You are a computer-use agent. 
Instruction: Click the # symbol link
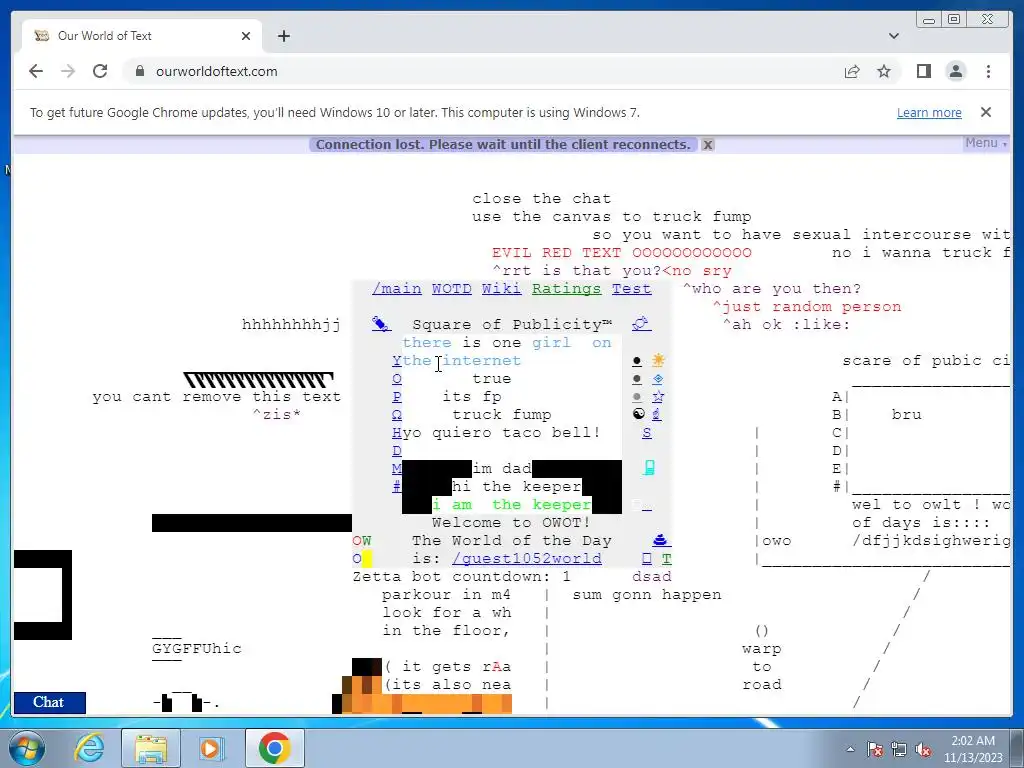pos(396,487)
